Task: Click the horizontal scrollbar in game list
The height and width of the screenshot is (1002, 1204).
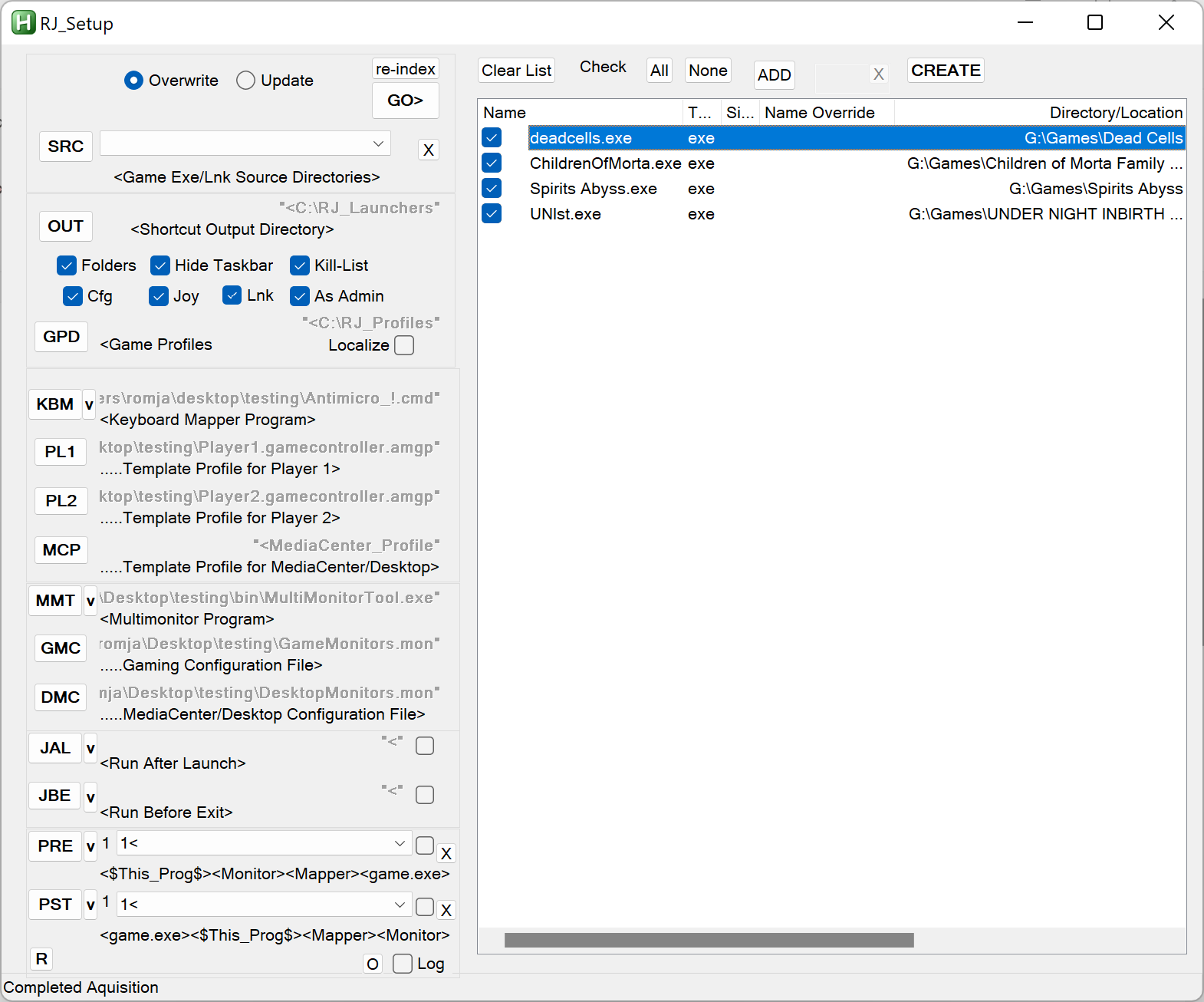Action: [x=709, y=940]
